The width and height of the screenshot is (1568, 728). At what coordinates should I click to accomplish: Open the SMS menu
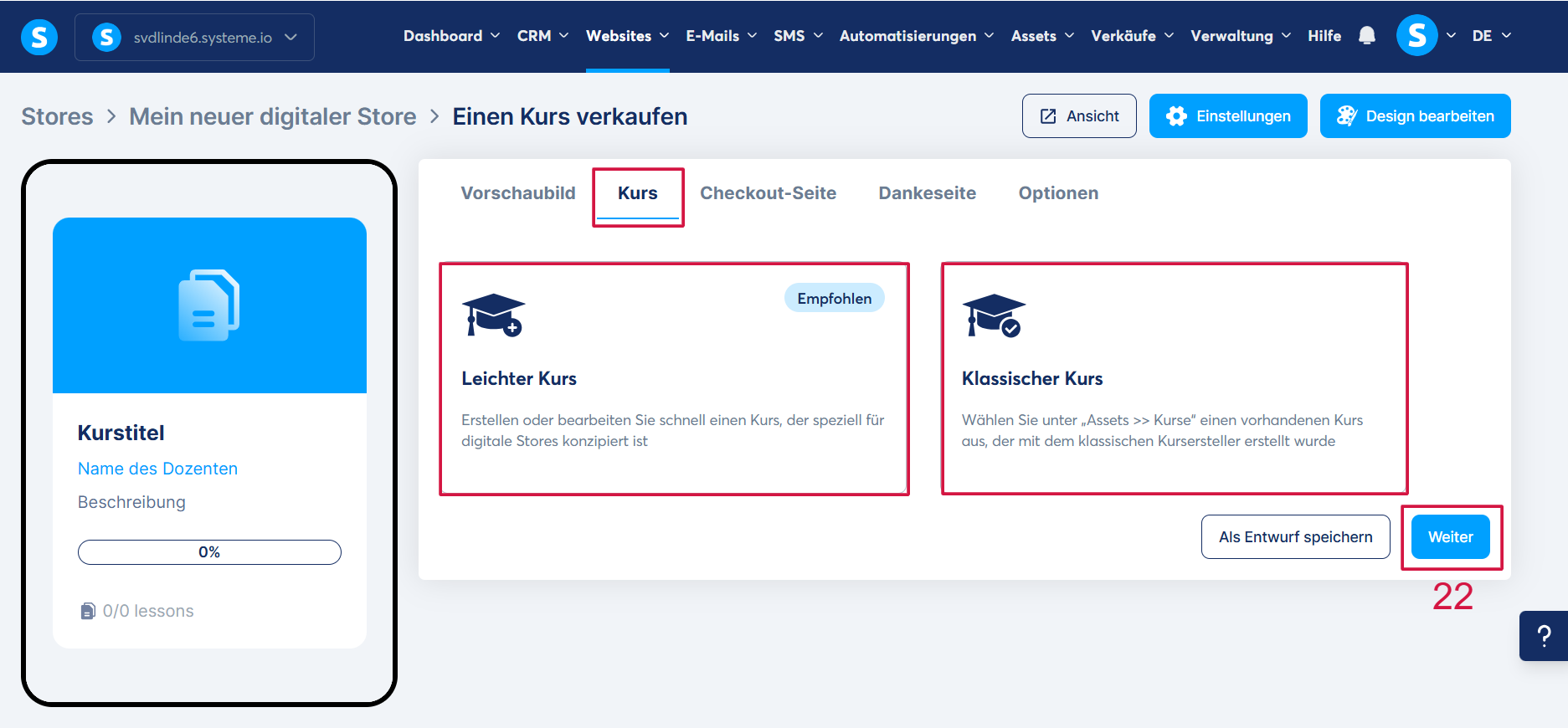798,36
